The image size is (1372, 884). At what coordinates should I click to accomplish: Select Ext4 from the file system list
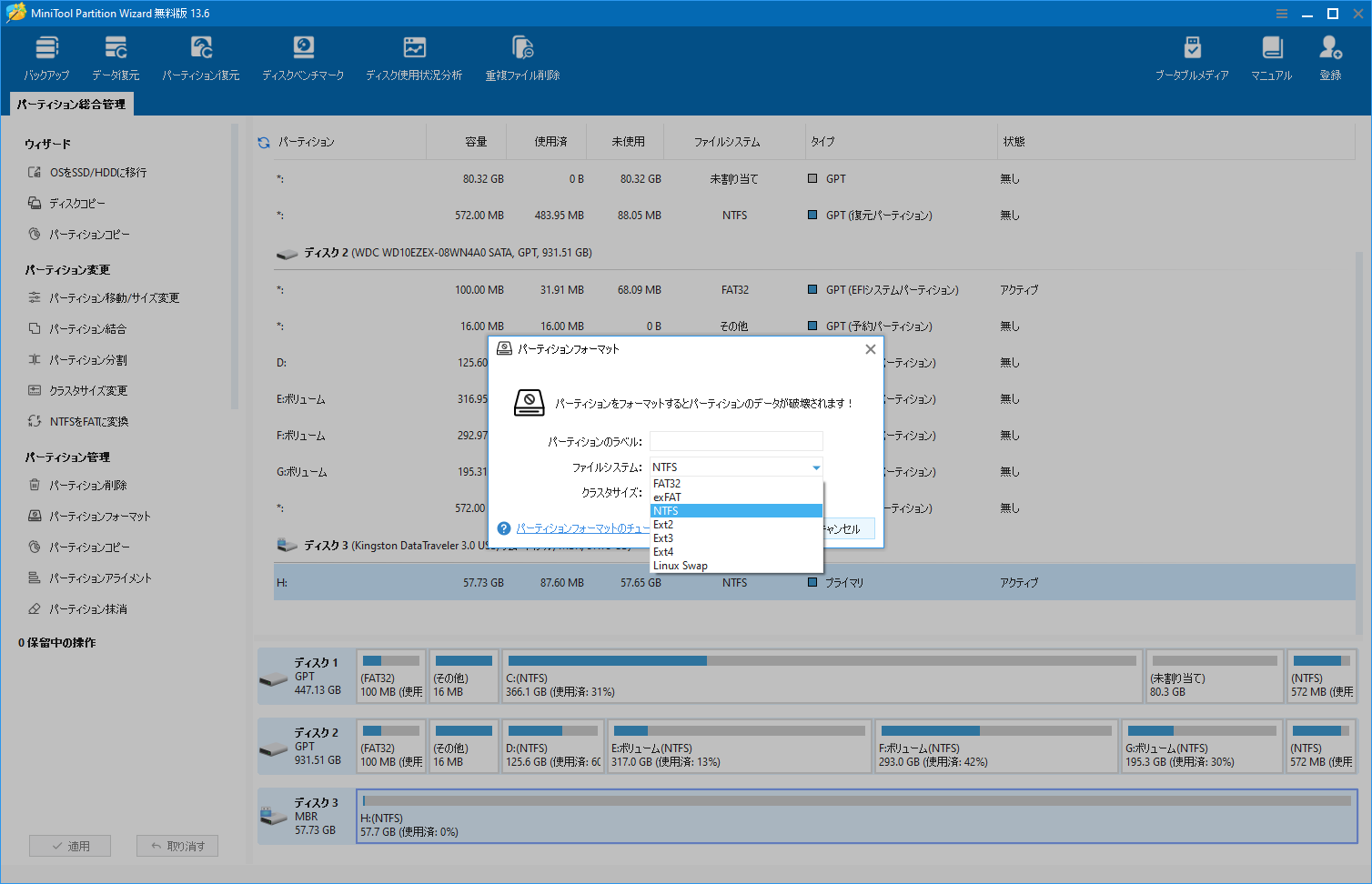(x=663, y=551)
